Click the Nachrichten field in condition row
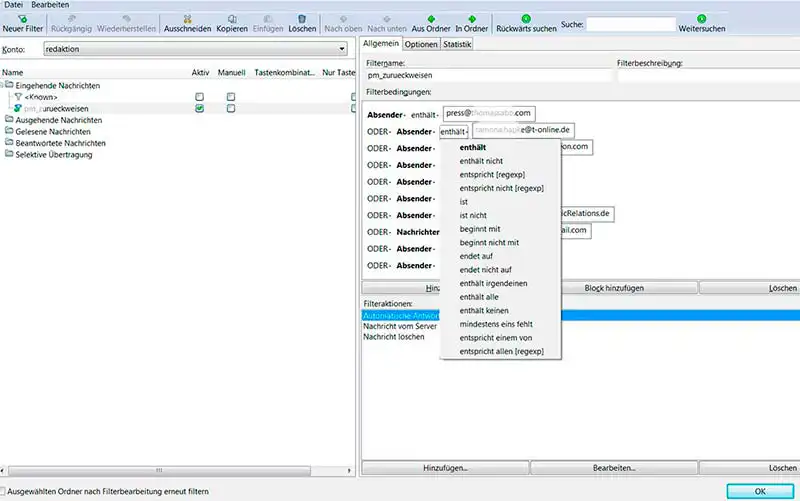Screen dimensions: 800x501 pyautogui.click(x=418, y=232)
